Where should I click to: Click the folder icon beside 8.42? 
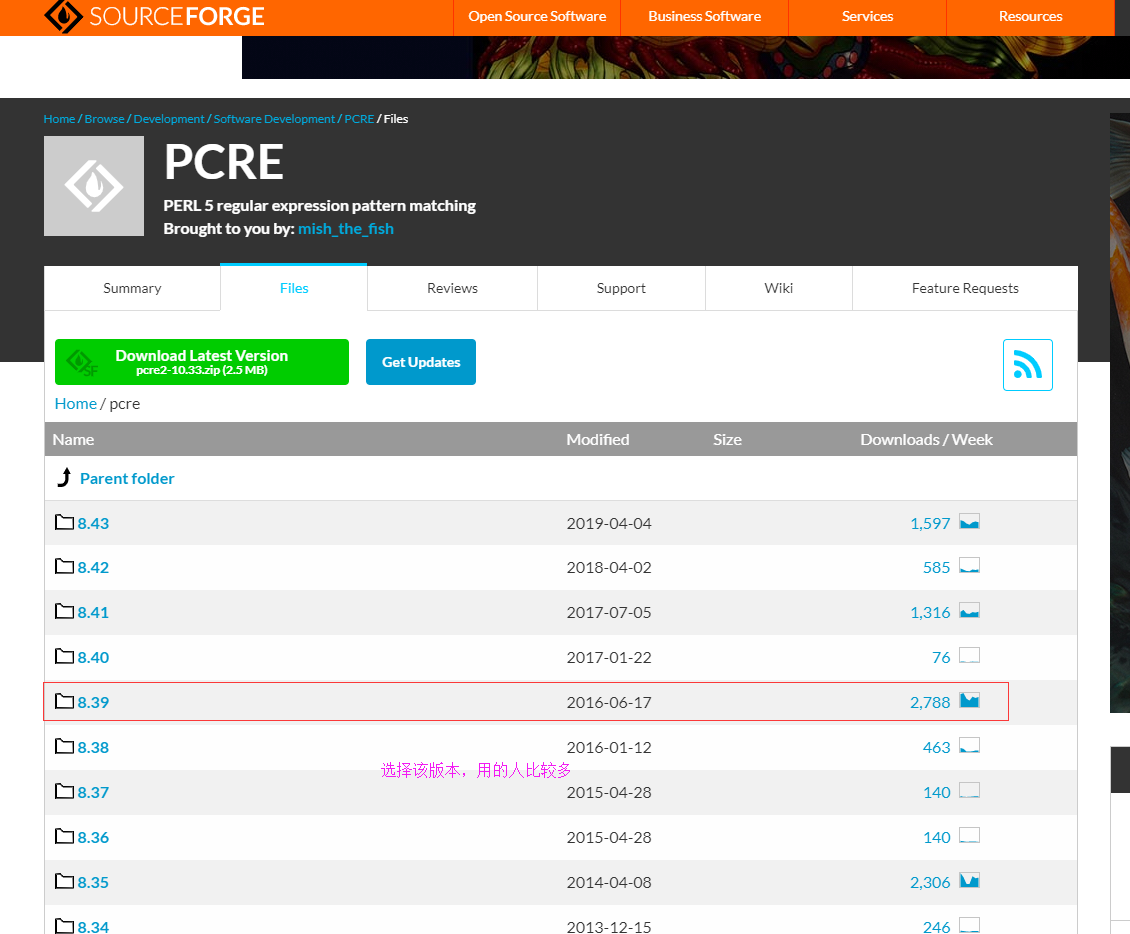pos(65,566)
